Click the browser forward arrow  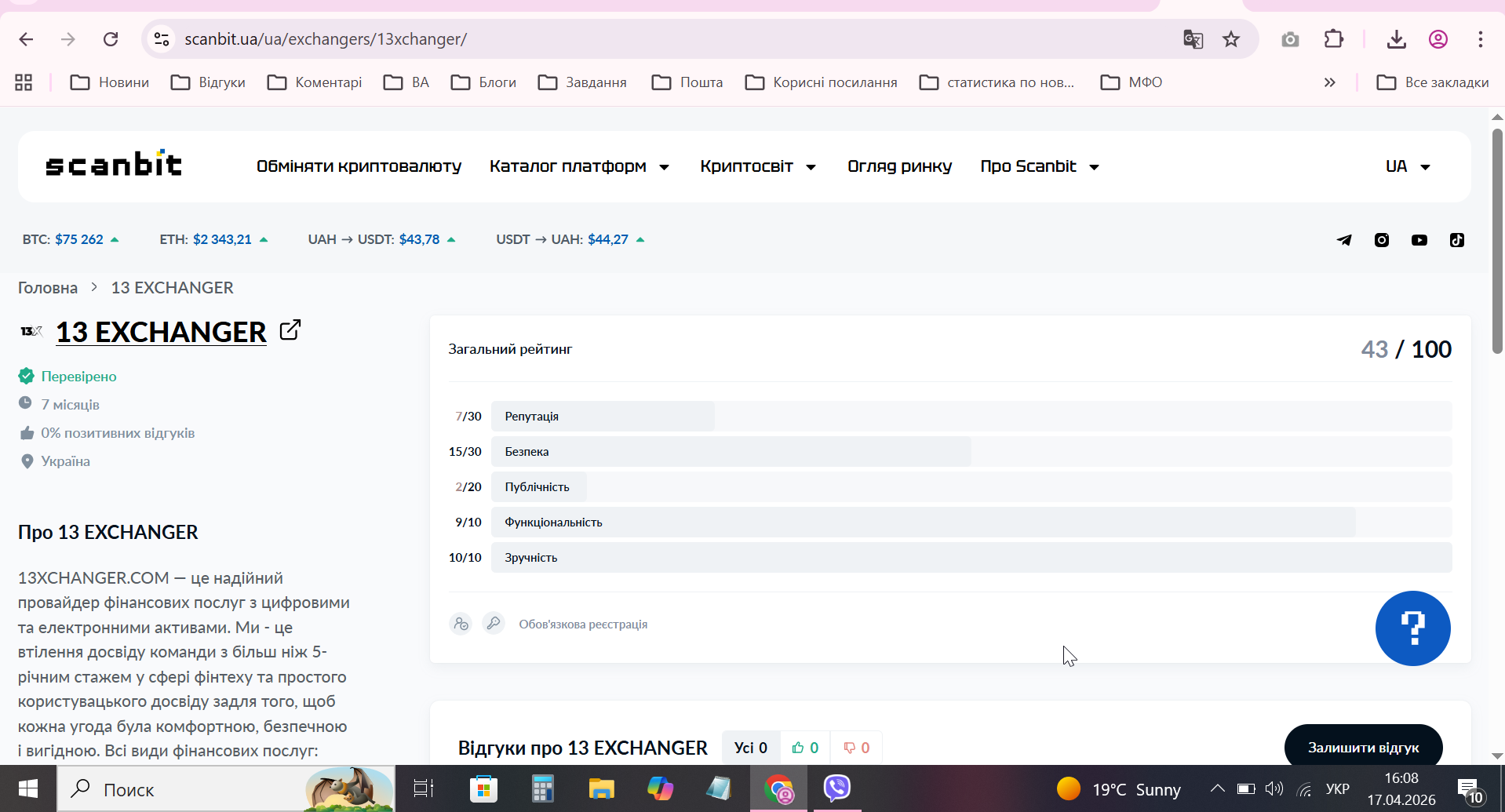(x=68, y=39)
